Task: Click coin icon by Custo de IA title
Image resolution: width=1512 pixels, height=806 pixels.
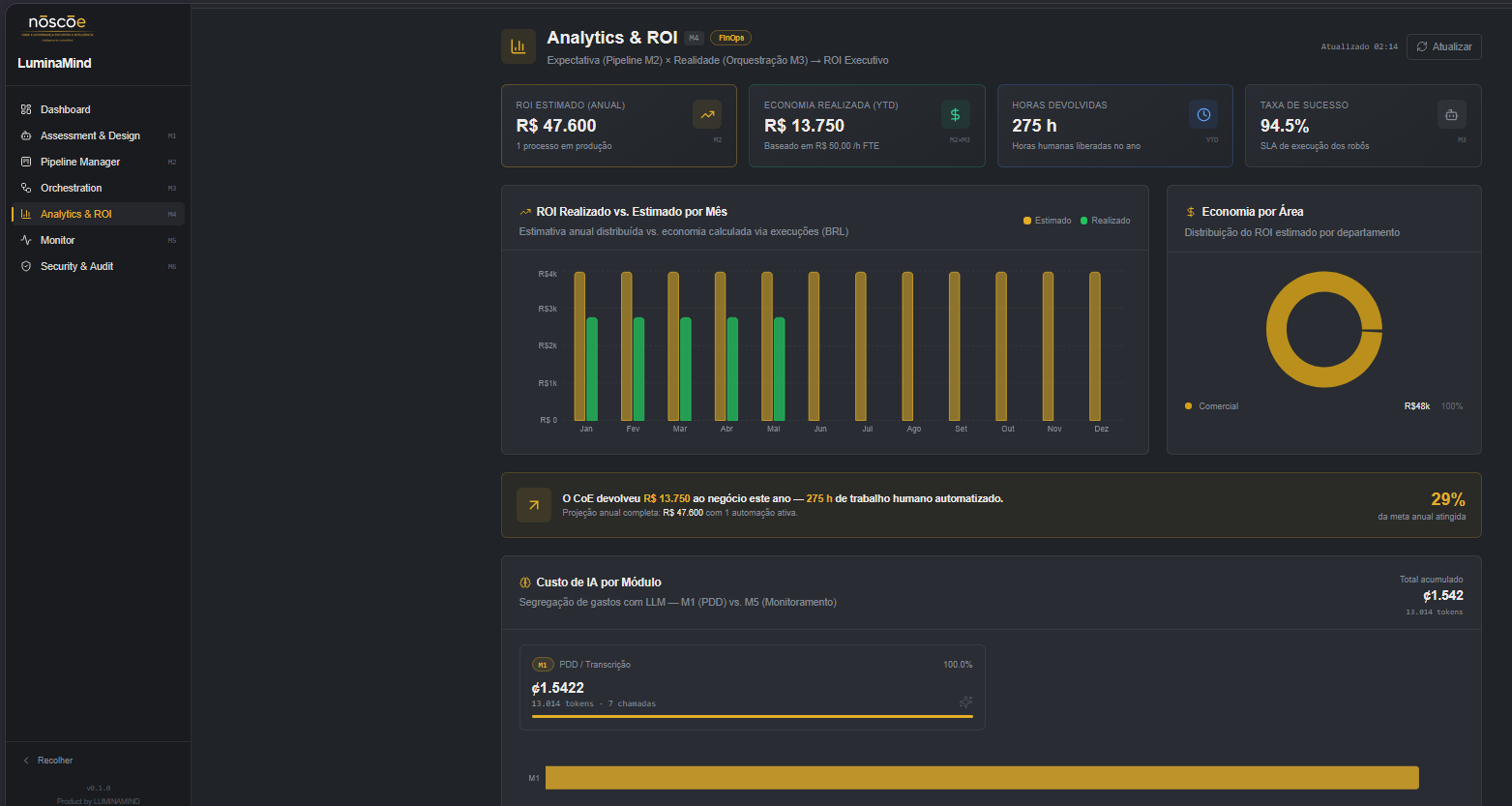Action: [525, 582]
